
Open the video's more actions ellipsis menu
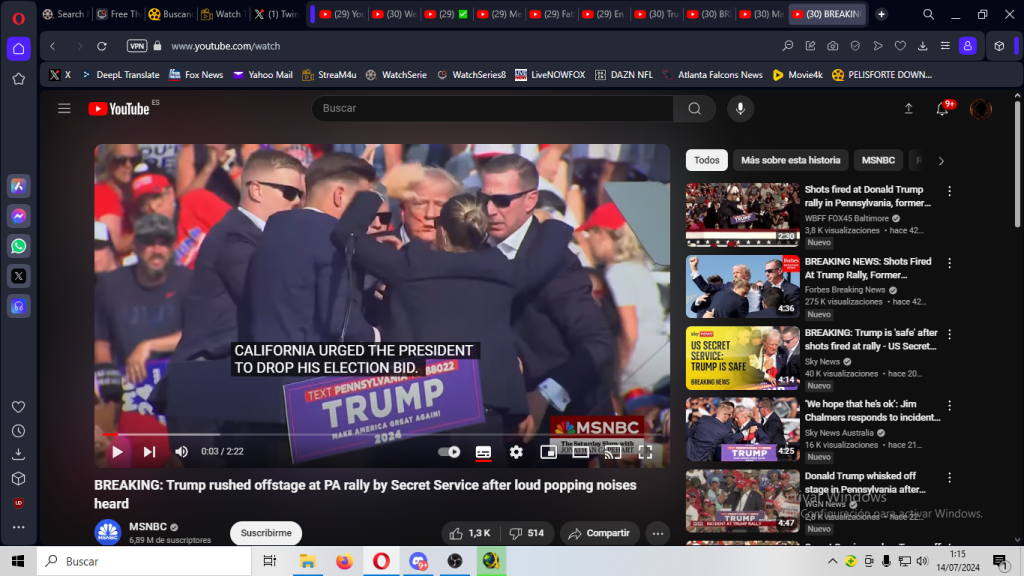coord(658,534)
